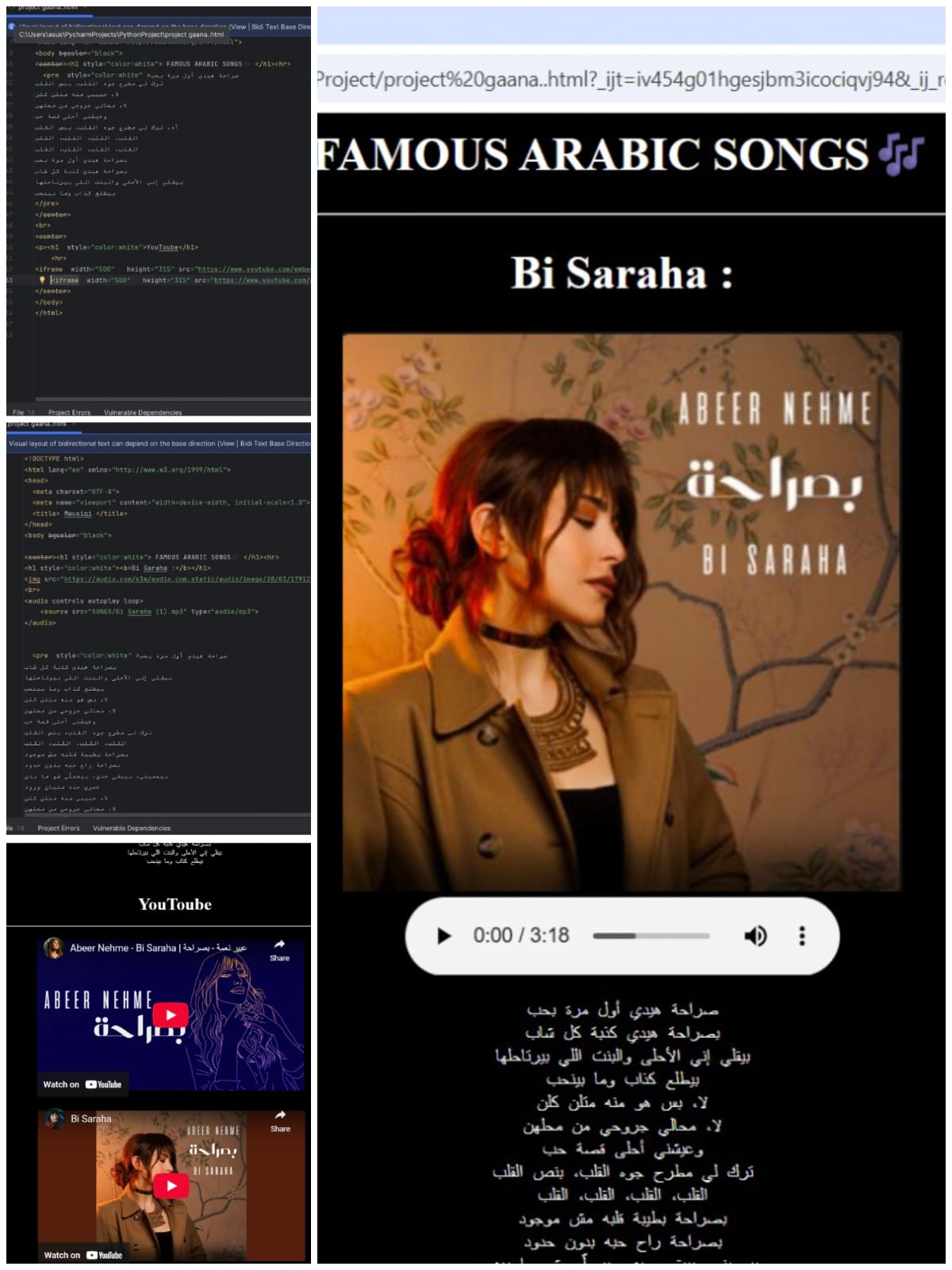Screen dimensions: 952x1270
Task: Play the purple Abeer Nehme YouTube video
Action: [170, 1015]
